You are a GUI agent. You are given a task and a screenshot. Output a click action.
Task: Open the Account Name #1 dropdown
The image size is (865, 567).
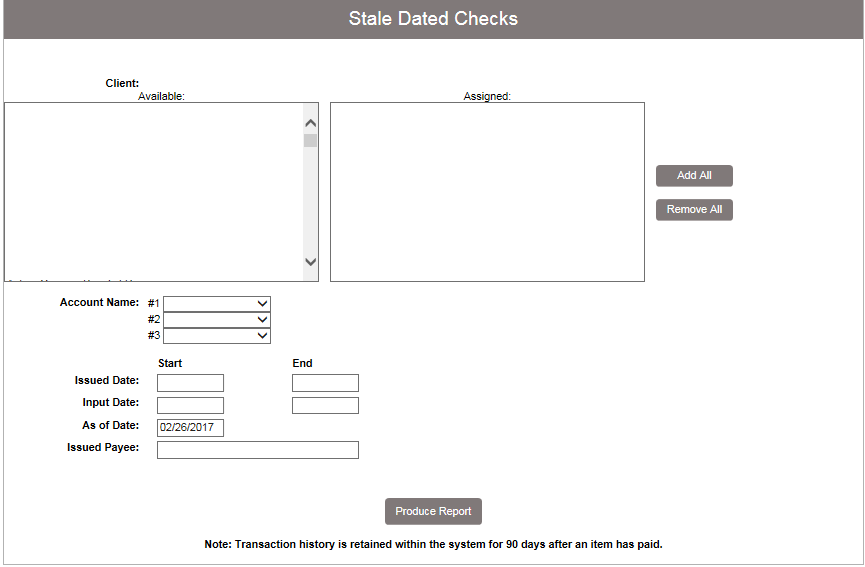(217, 304)
